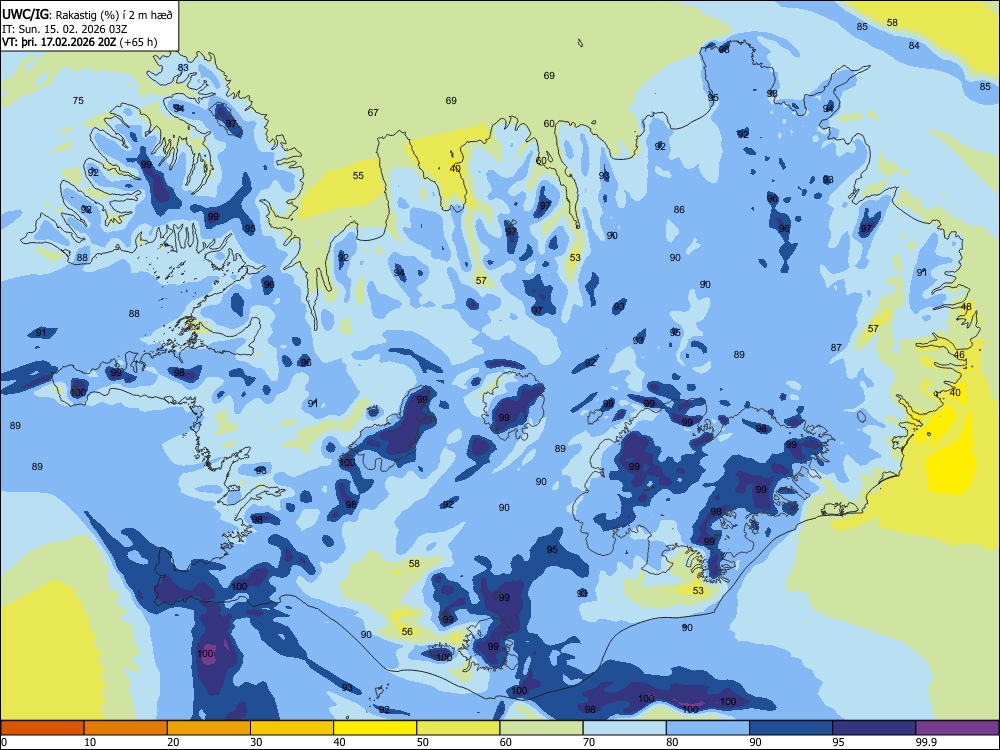1000x750 pixels.
Task: Select the bright yellow 40–50 legend swatch
Action: (x=375, y=728)
